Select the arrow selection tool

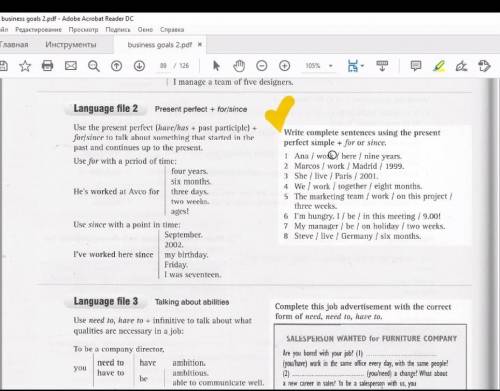[216, 66]
